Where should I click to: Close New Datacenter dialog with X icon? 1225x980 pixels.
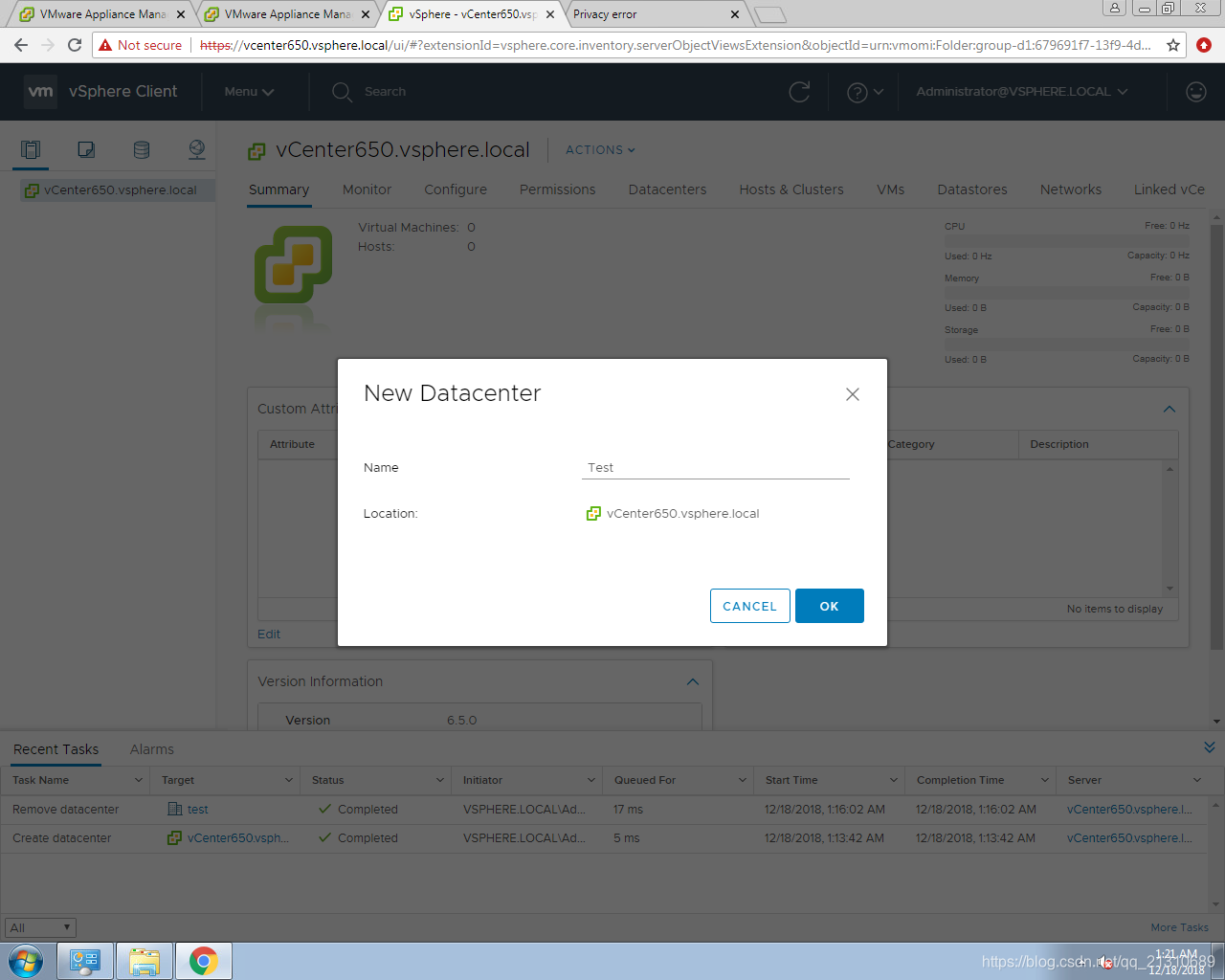853,394
